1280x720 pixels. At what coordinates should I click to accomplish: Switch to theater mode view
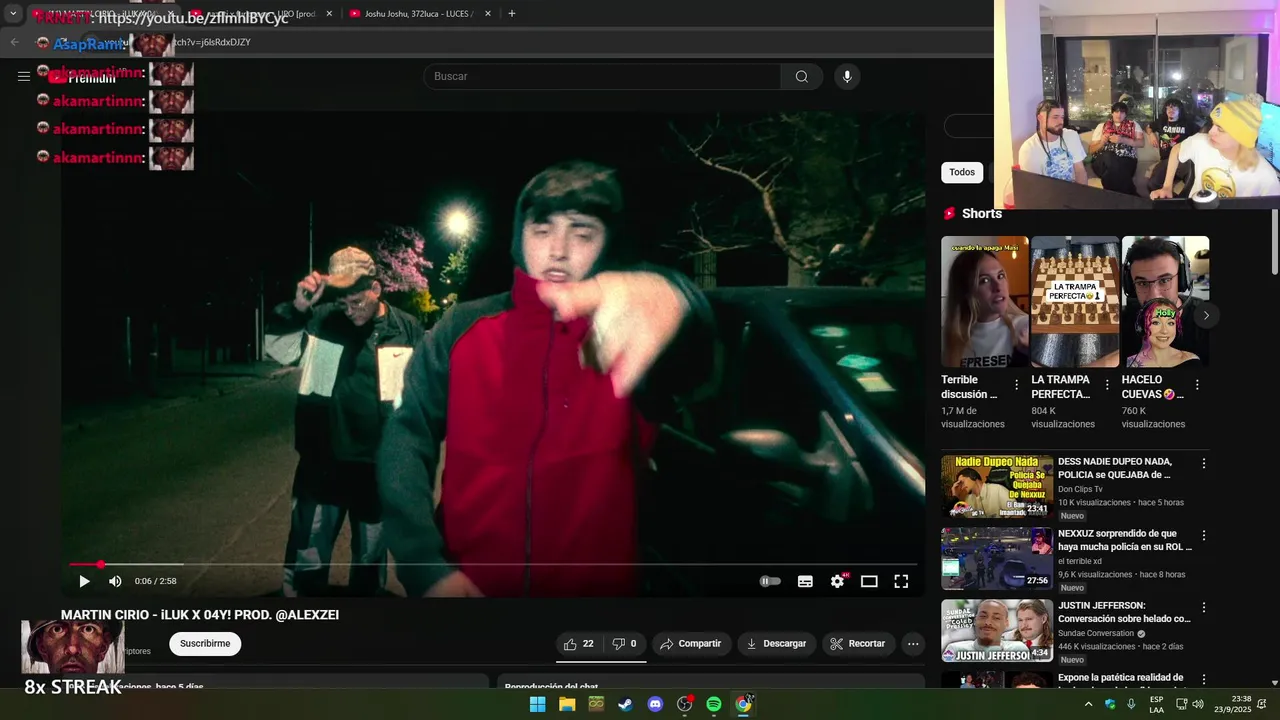click(869, 581)
